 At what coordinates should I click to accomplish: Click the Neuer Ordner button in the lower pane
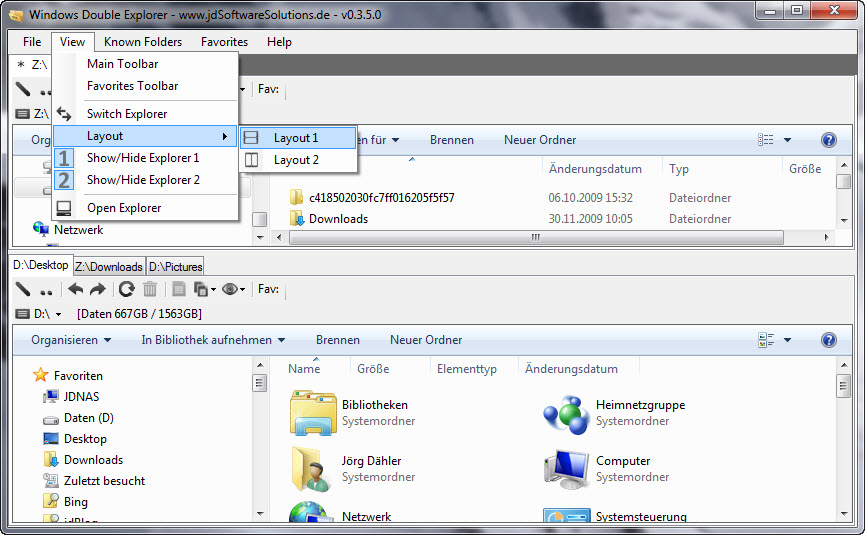426,340
